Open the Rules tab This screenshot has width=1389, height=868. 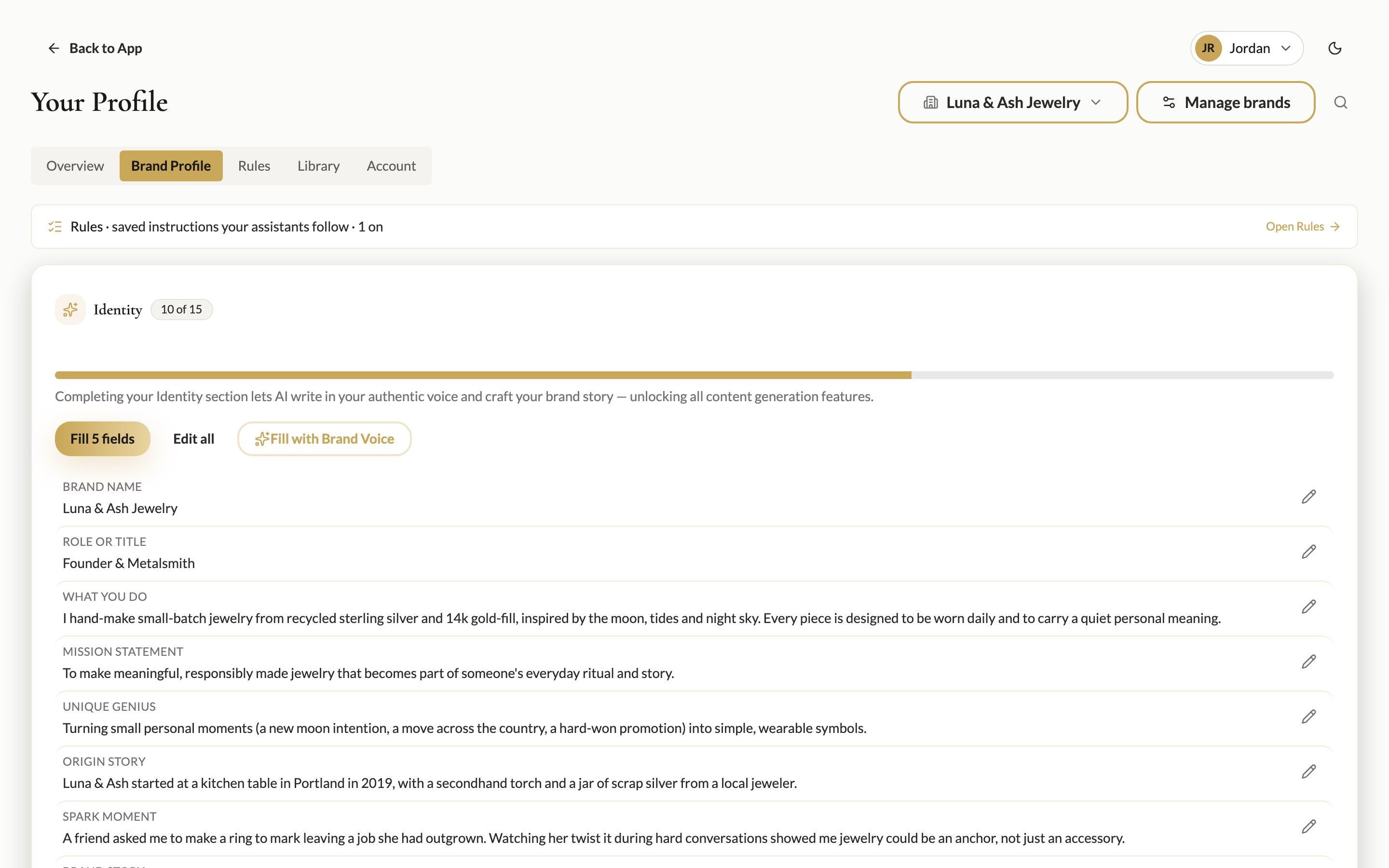(254, 166)
